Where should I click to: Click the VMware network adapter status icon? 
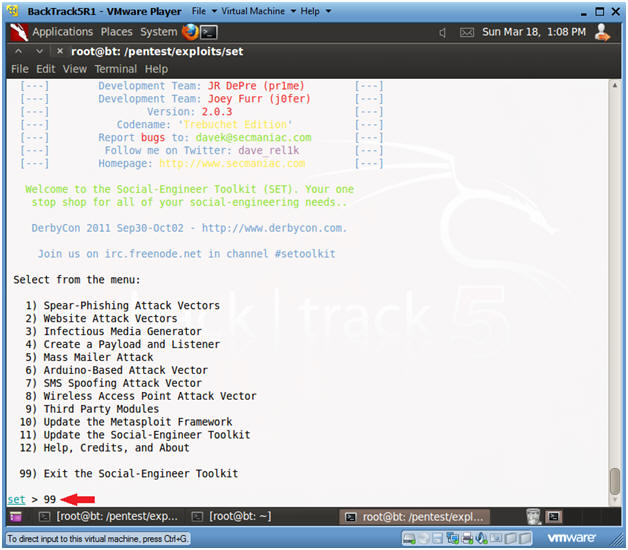pos(453,538)
